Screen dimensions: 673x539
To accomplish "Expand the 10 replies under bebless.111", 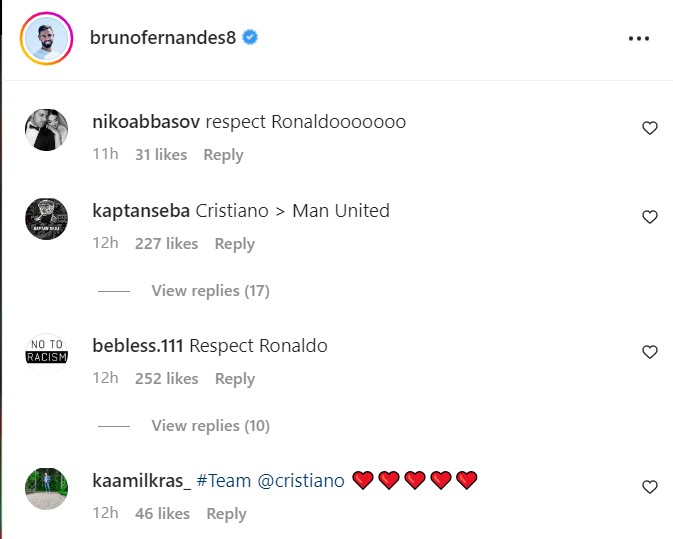I will pyautogui.click(x=210, y=426).
